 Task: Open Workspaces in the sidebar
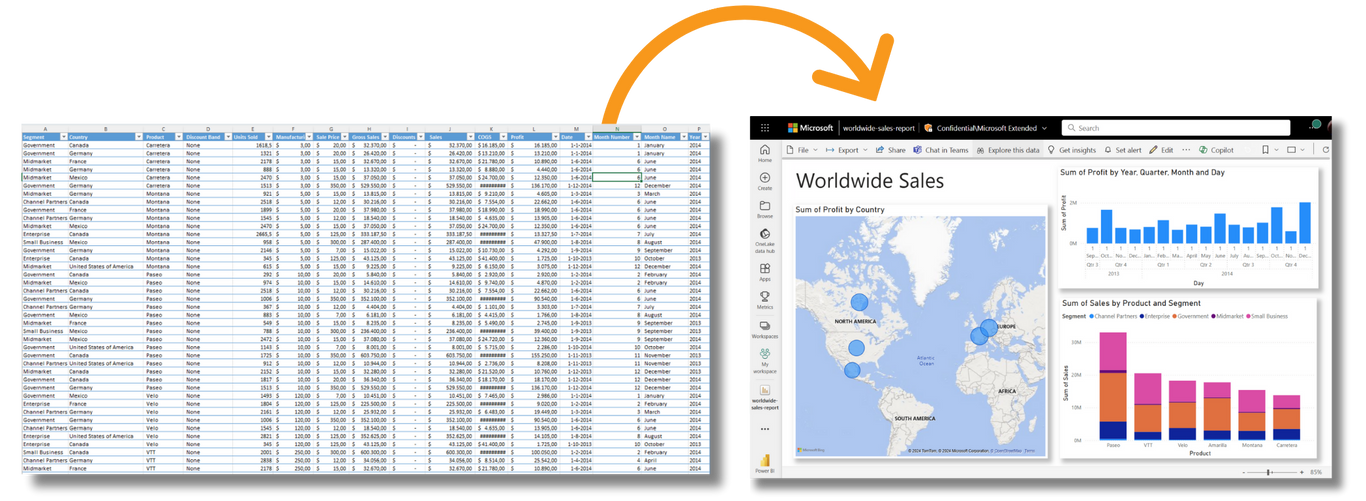(764, 329)
